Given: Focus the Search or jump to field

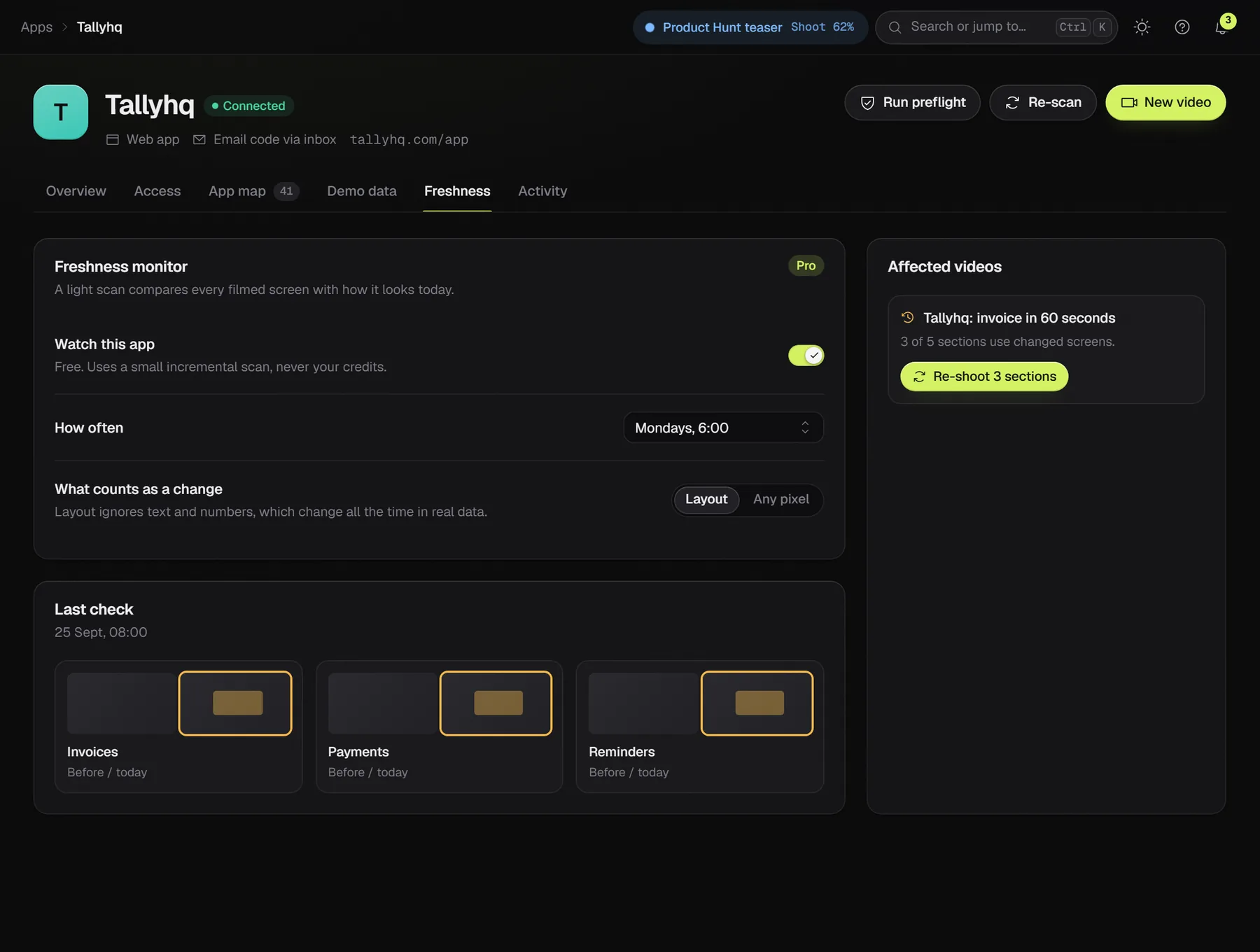Looking at the screenshot, I should click(996, 27).
